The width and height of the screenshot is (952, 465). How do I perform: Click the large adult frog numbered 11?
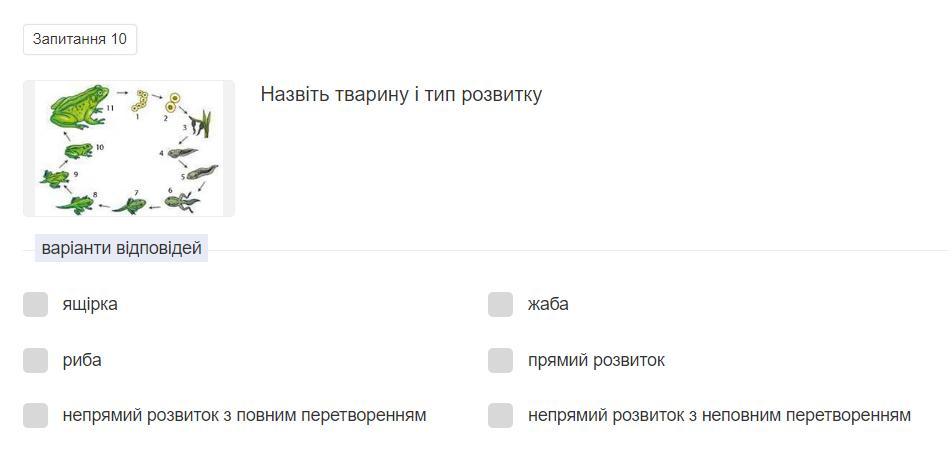(78, 106)
